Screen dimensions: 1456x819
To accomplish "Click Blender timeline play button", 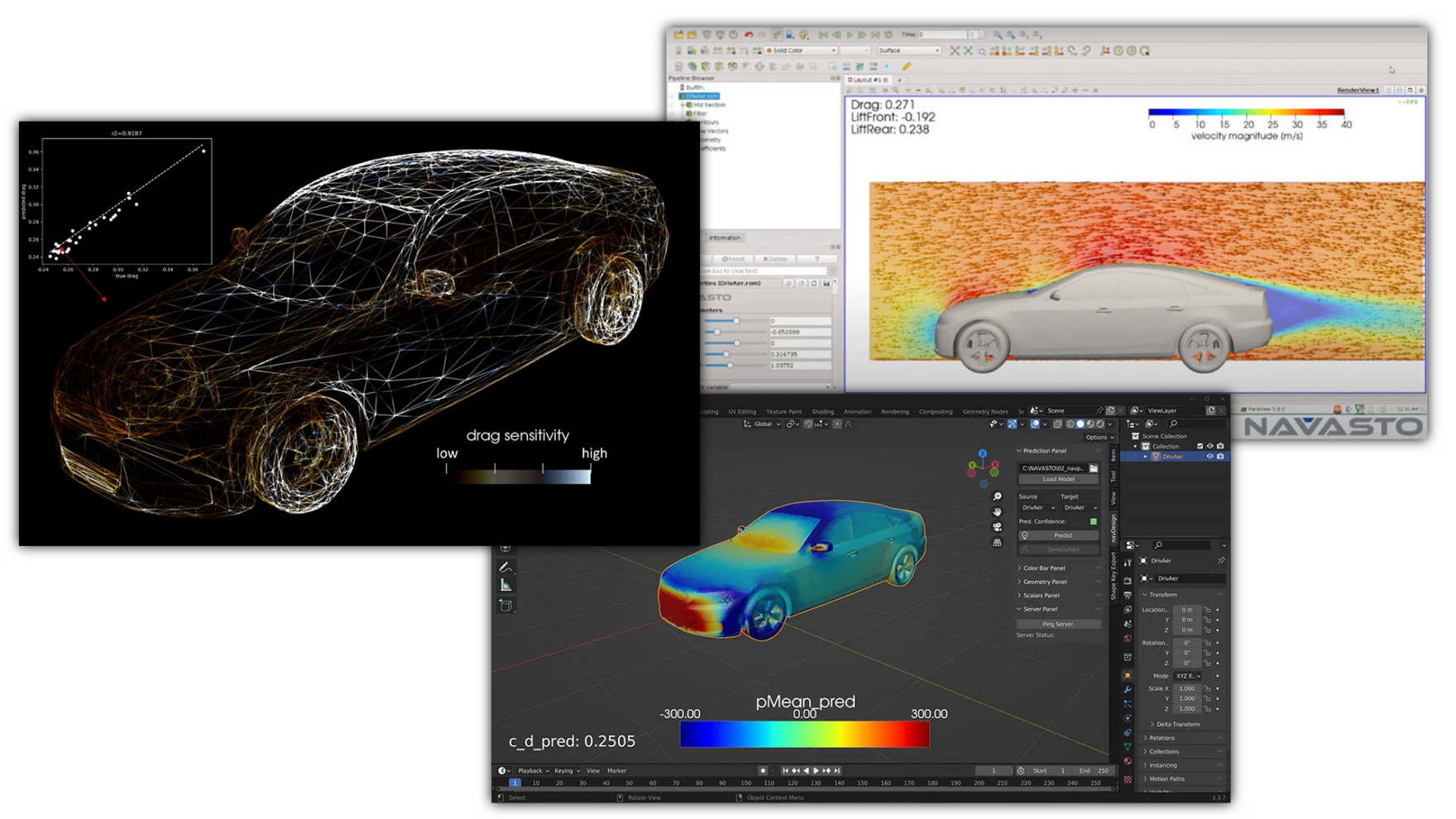I will (x=816, y=771).
